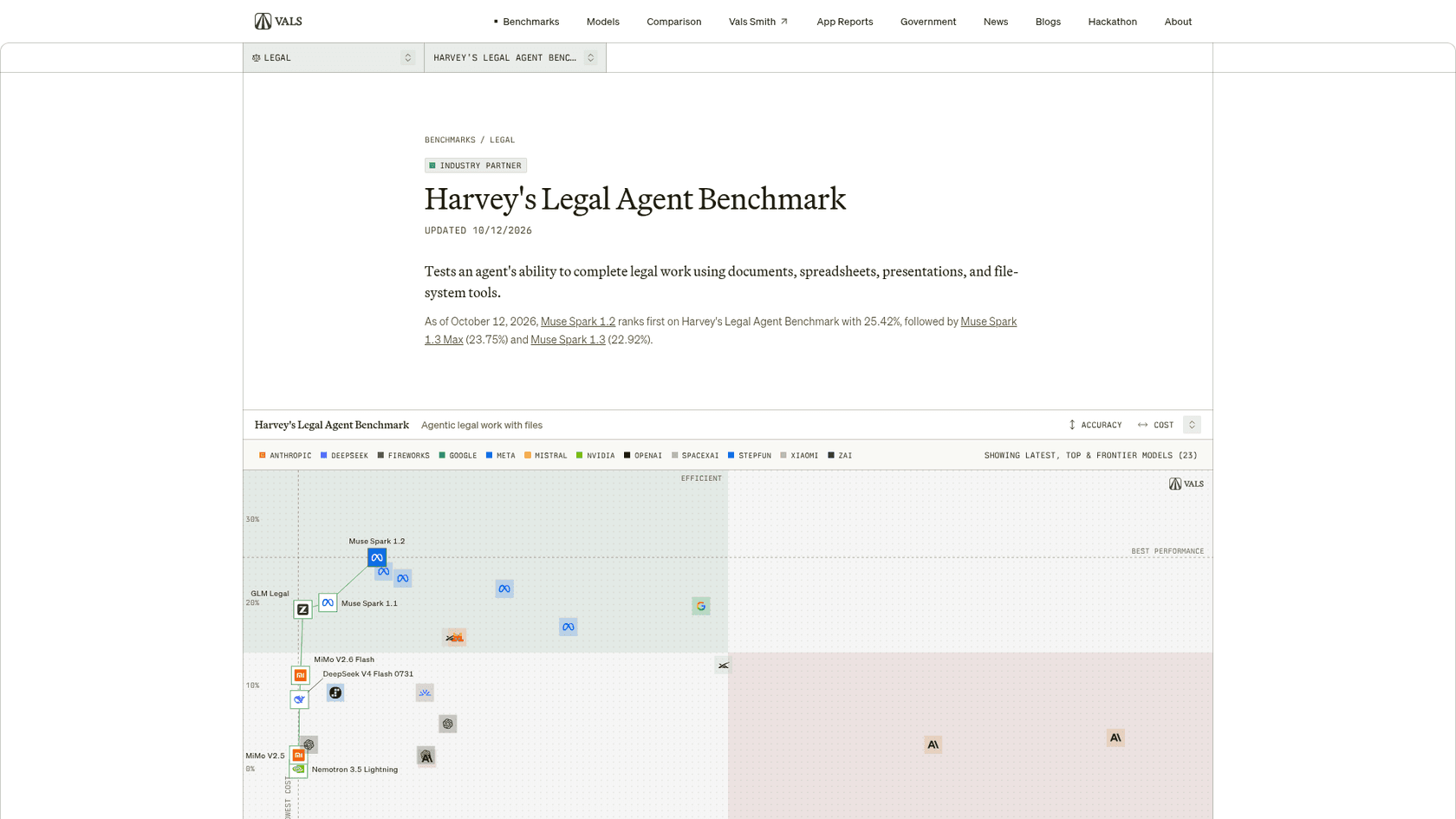Toggle the Fireworks legend filter
This screenshot has height=819, width=1456.
tap(403, 455)
